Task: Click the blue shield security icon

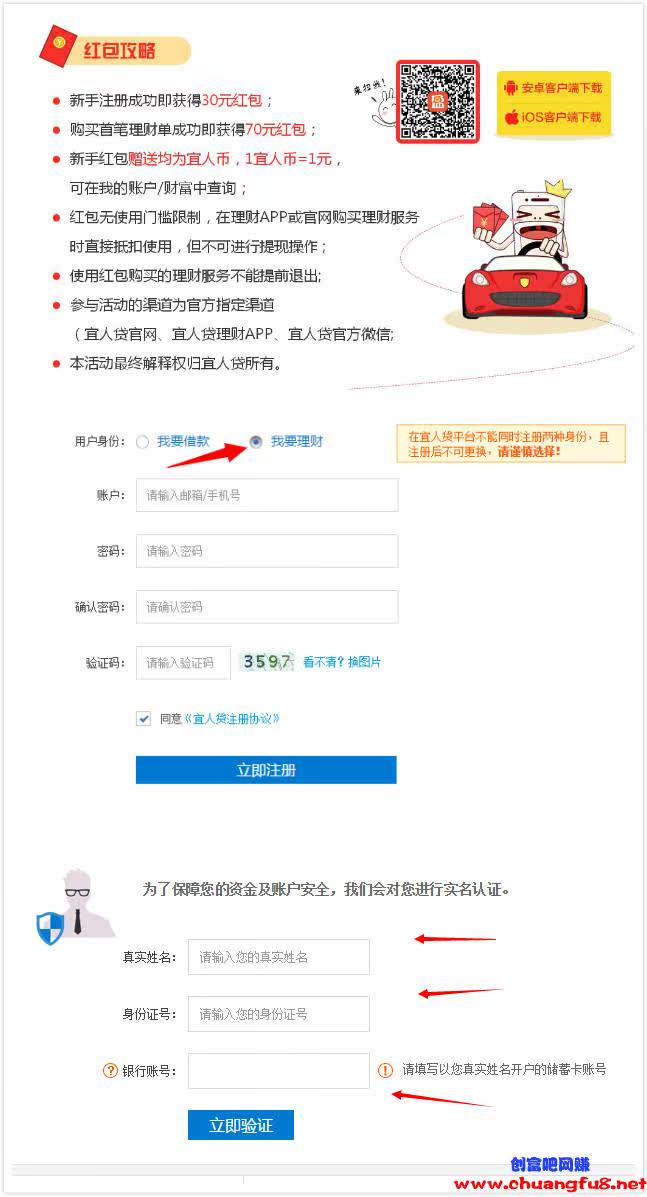Action: coord(50,928)
